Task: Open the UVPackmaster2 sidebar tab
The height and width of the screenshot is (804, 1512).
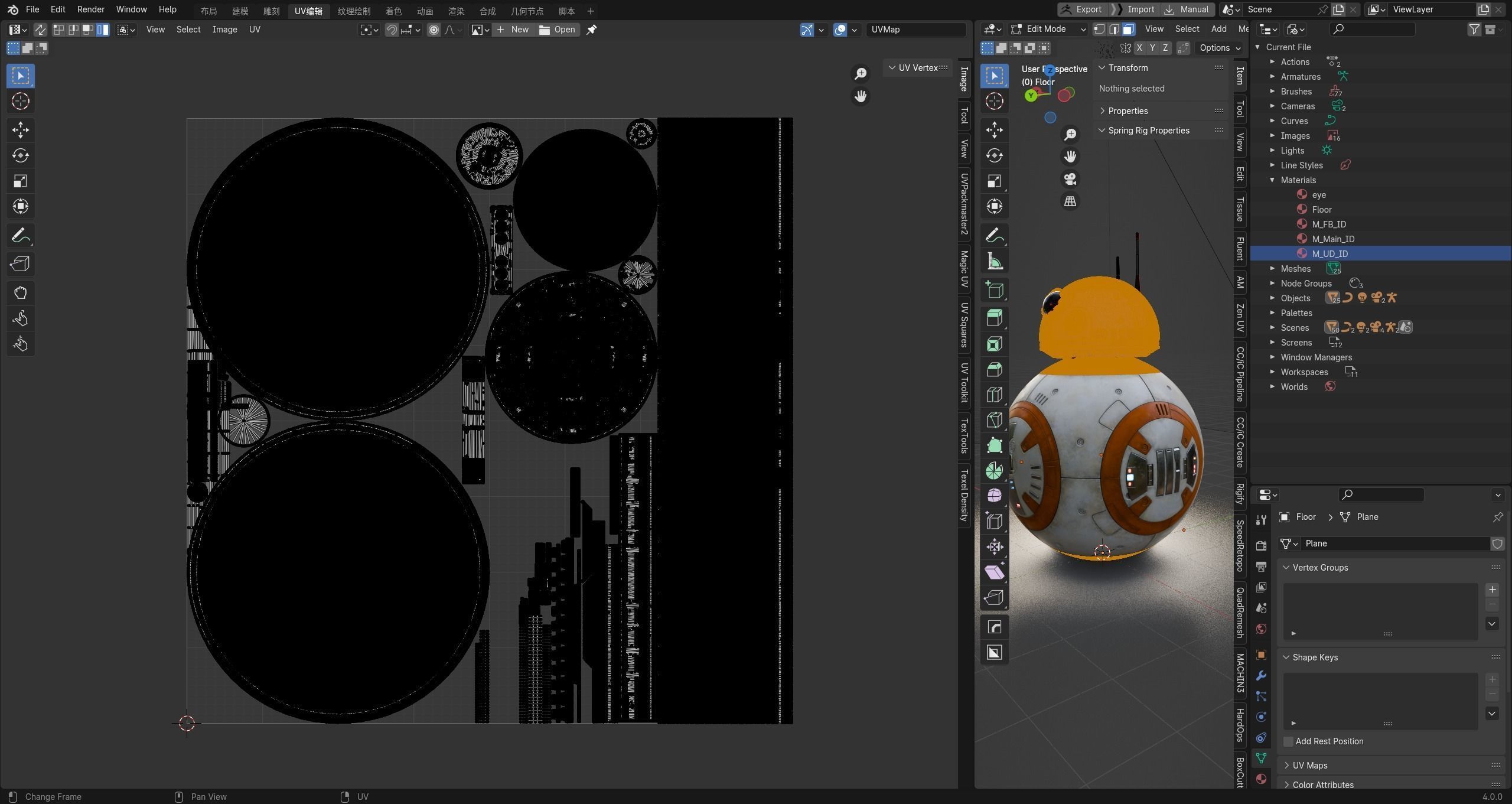Action: click(964, 204)
